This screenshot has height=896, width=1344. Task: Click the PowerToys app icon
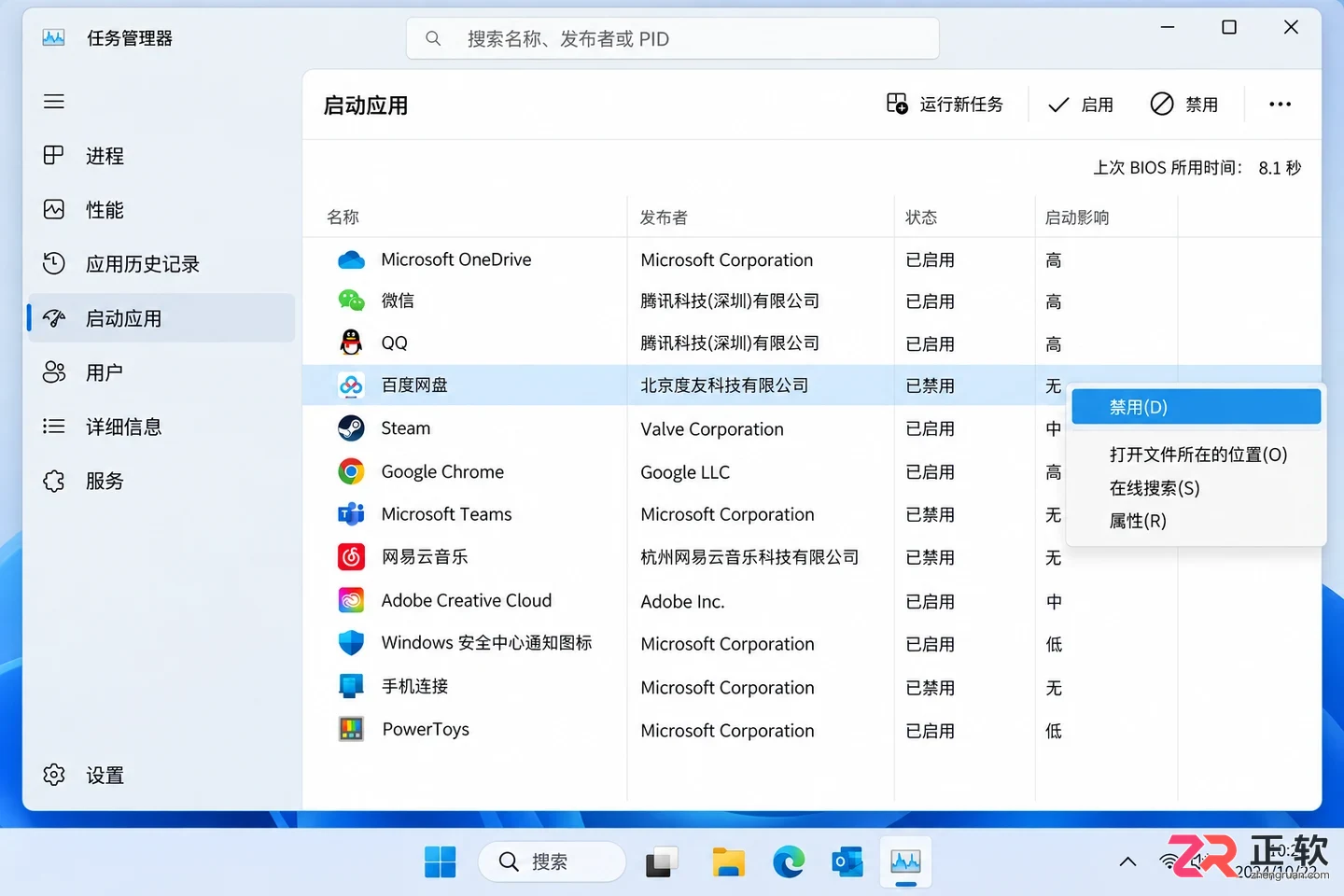click(x=351, y=729)
